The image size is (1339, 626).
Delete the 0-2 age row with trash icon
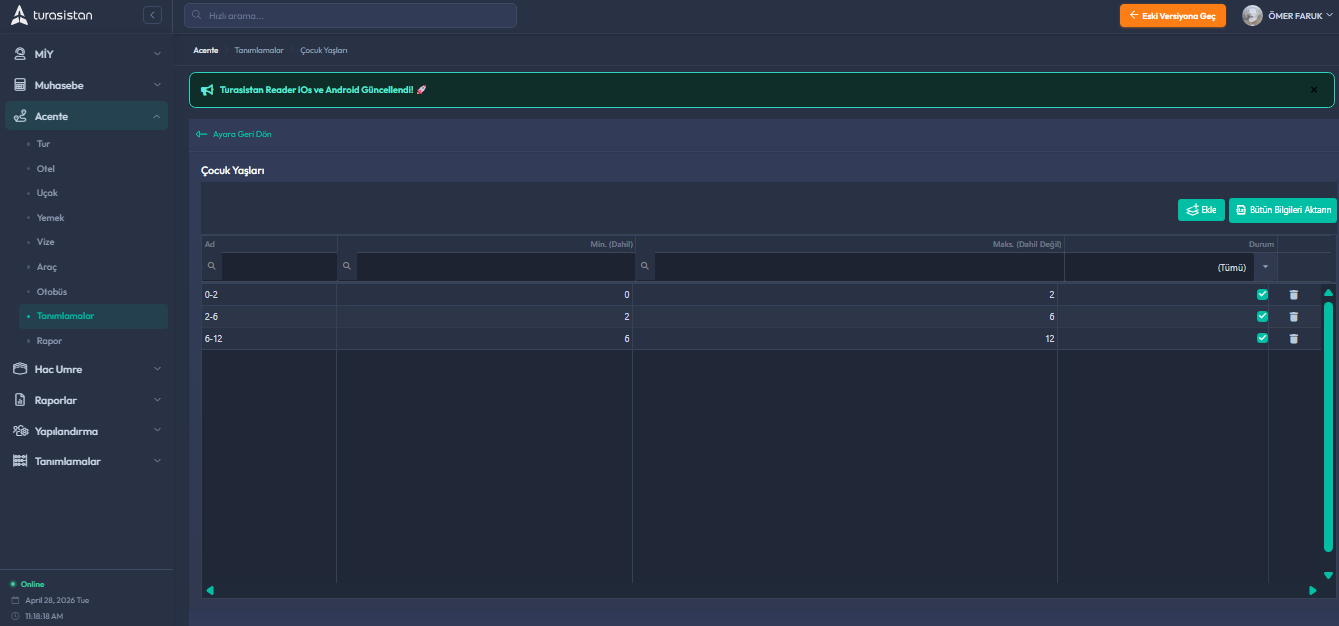coord(1293,294)
